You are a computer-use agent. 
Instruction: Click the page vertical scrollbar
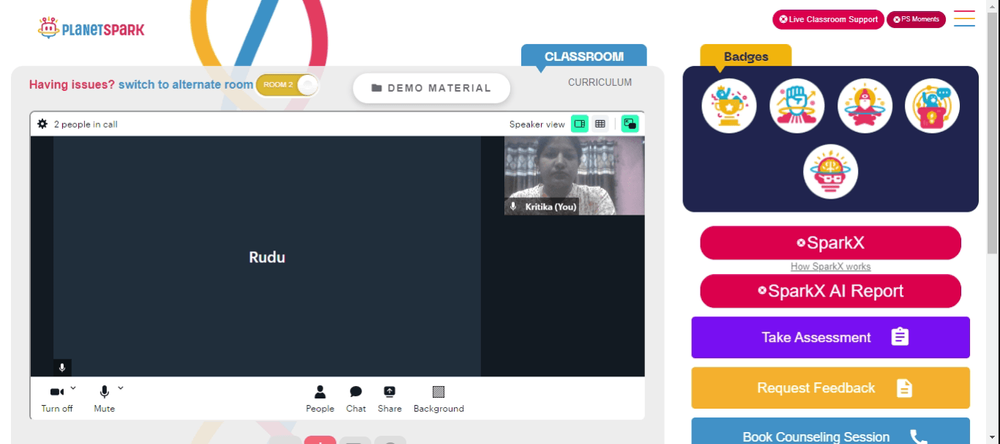[x=994, y=222]
